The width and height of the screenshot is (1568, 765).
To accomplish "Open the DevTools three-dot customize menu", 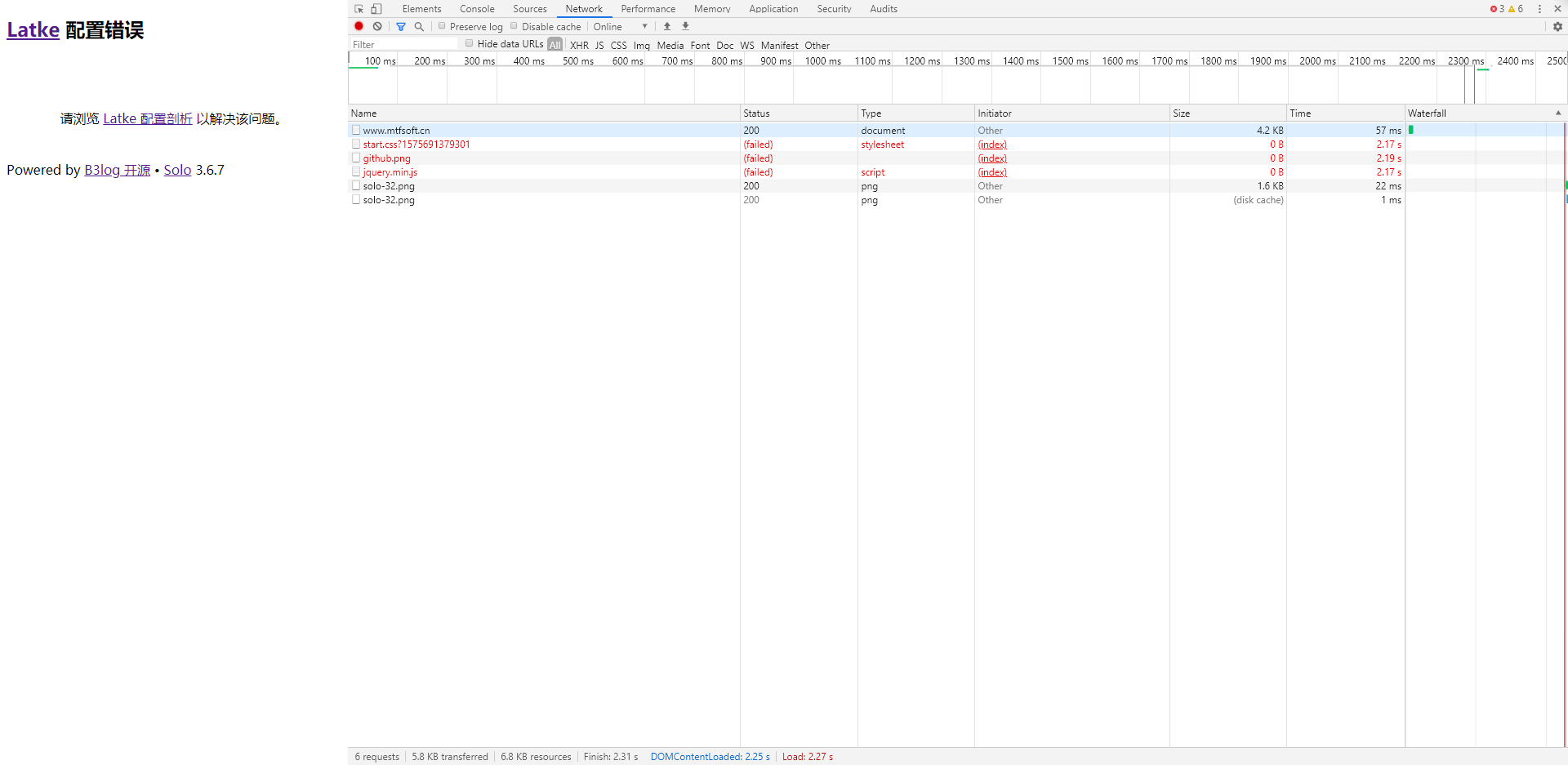I will (x=1539, y=9).
